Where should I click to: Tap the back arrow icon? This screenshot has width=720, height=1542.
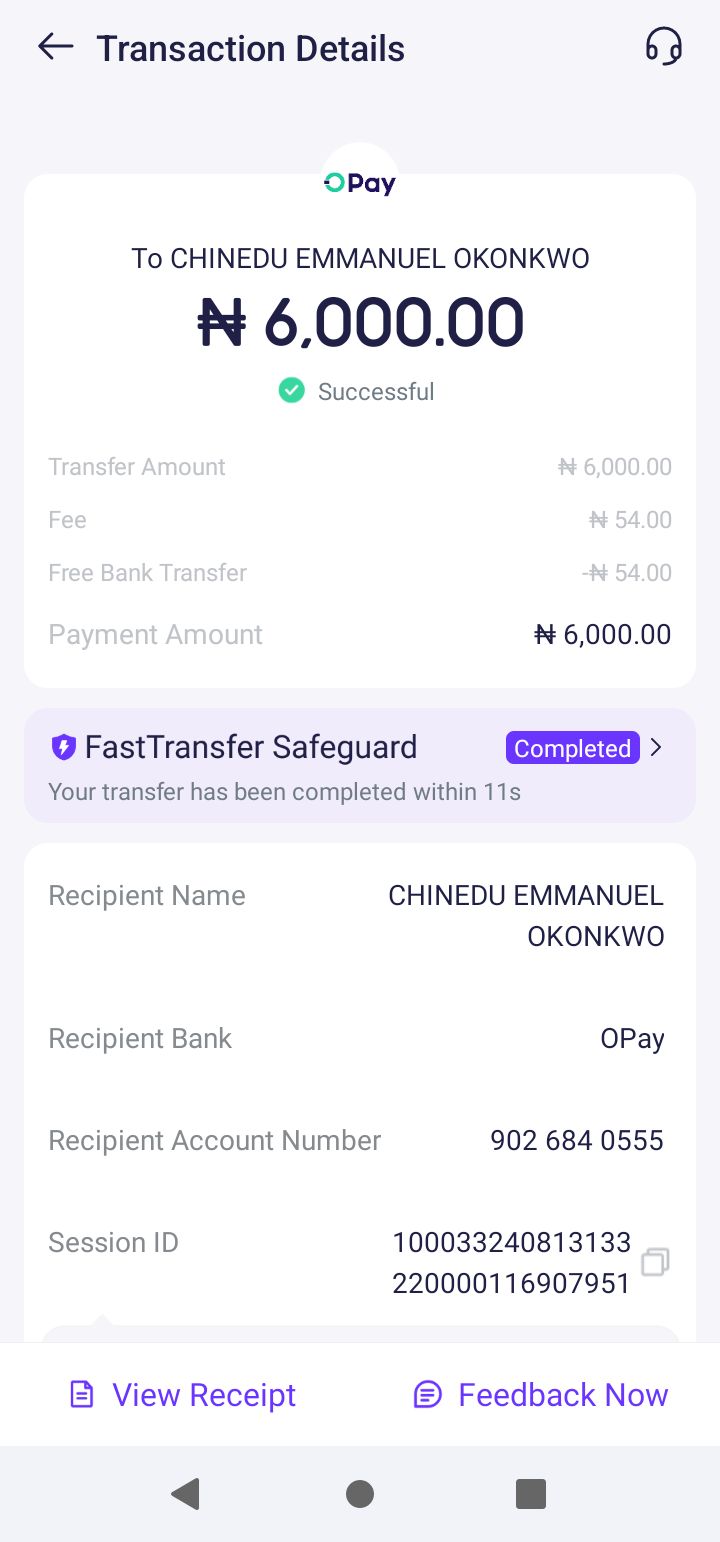[x=56, y=47]
